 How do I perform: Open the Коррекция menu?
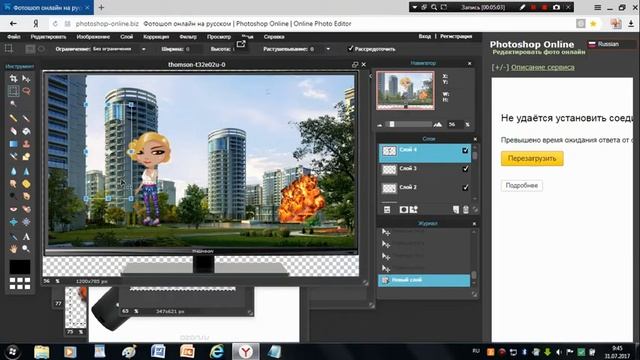(x=156, y=37)
